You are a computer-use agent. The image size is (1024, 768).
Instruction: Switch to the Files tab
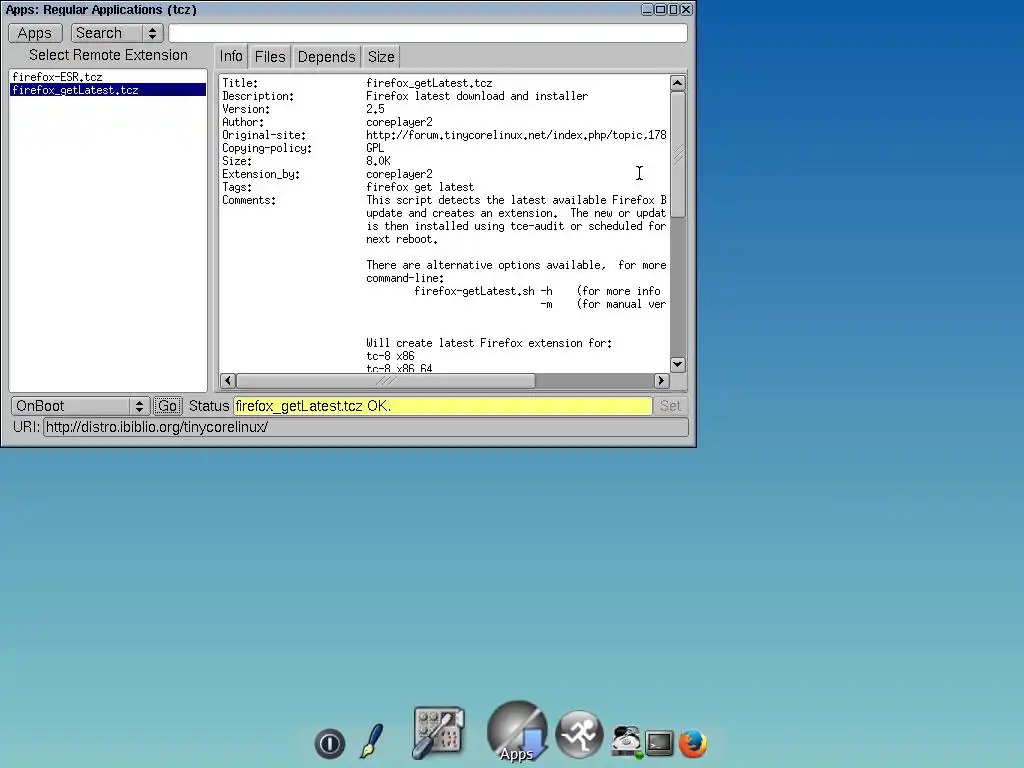click(270, 57)
